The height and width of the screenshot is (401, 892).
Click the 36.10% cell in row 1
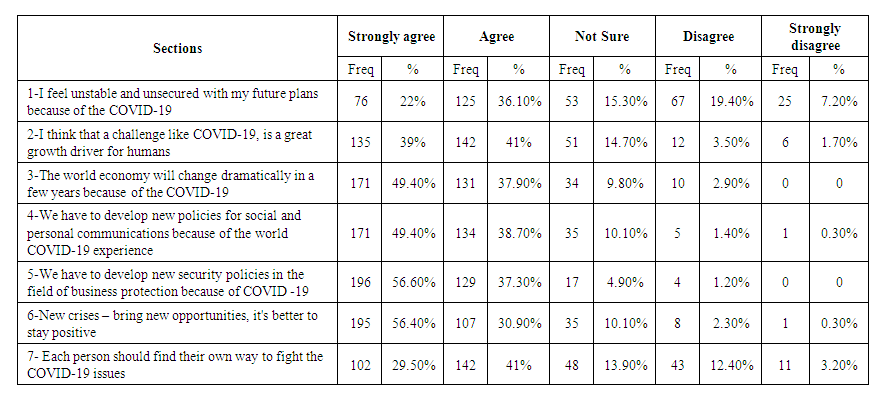point(519,100)
